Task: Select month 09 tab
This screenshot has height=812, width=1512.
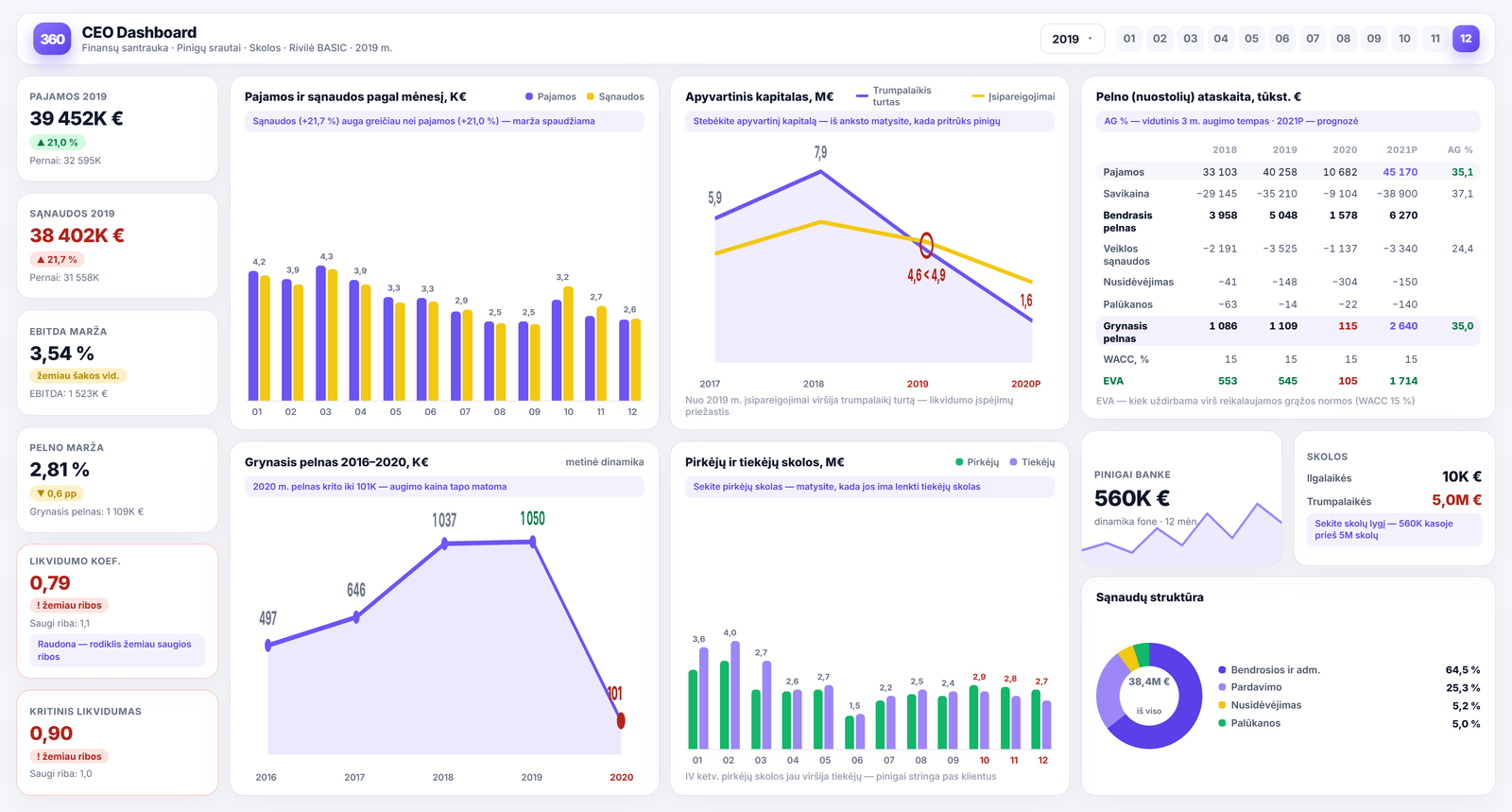Action: pyautogui.click(x=1374, y=39)
